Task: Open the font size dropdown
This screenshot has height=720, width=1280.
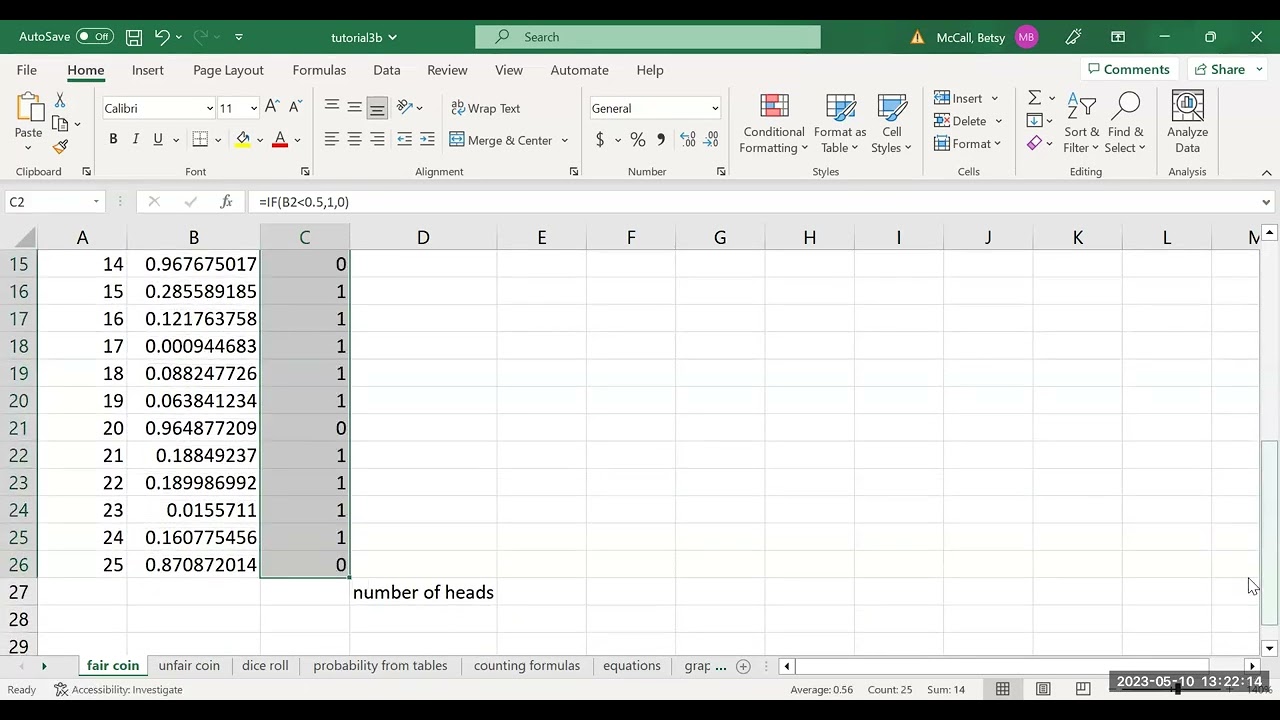Action: (x=253, y=108)
